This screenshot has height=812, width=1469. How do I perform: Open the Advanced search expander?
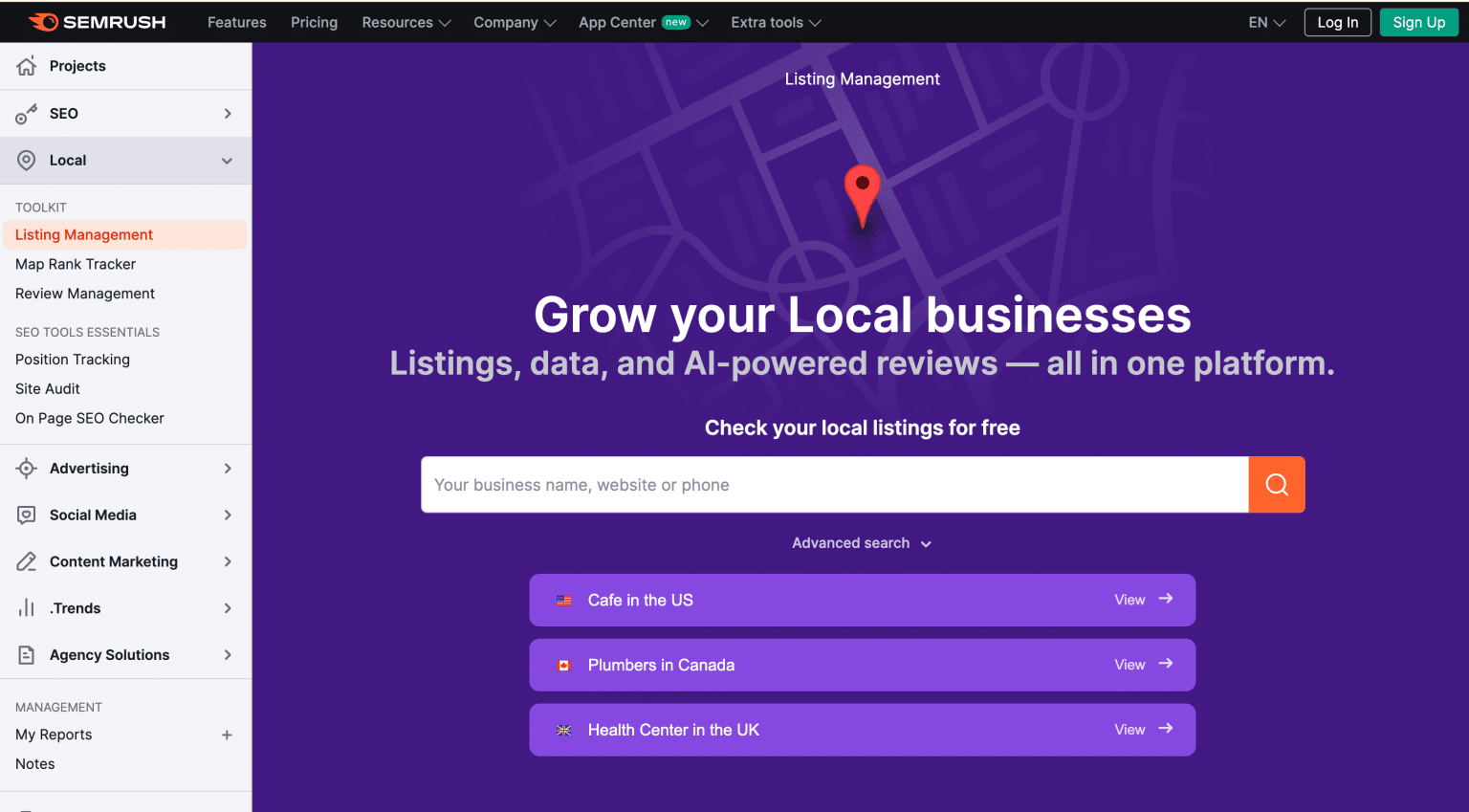(x=861, y=542)
